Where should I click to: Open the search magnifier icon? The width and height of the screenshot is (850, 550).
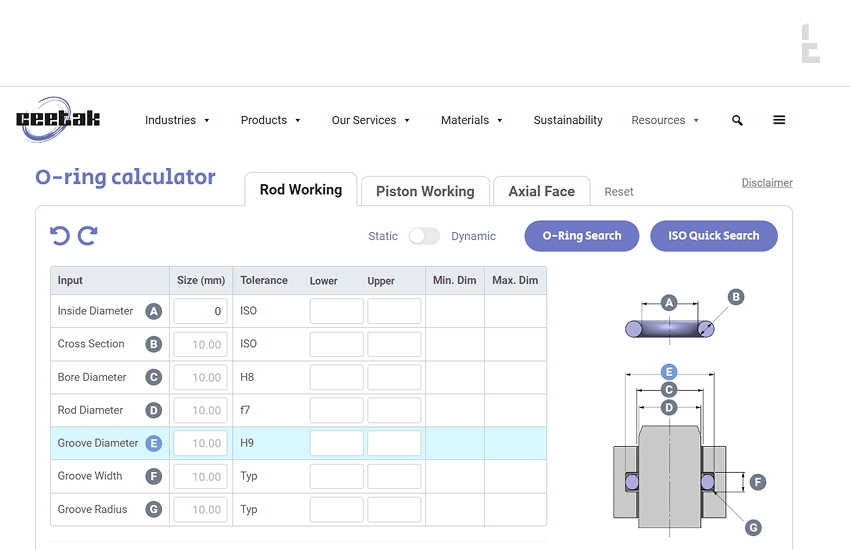click(x=737, y=120)
